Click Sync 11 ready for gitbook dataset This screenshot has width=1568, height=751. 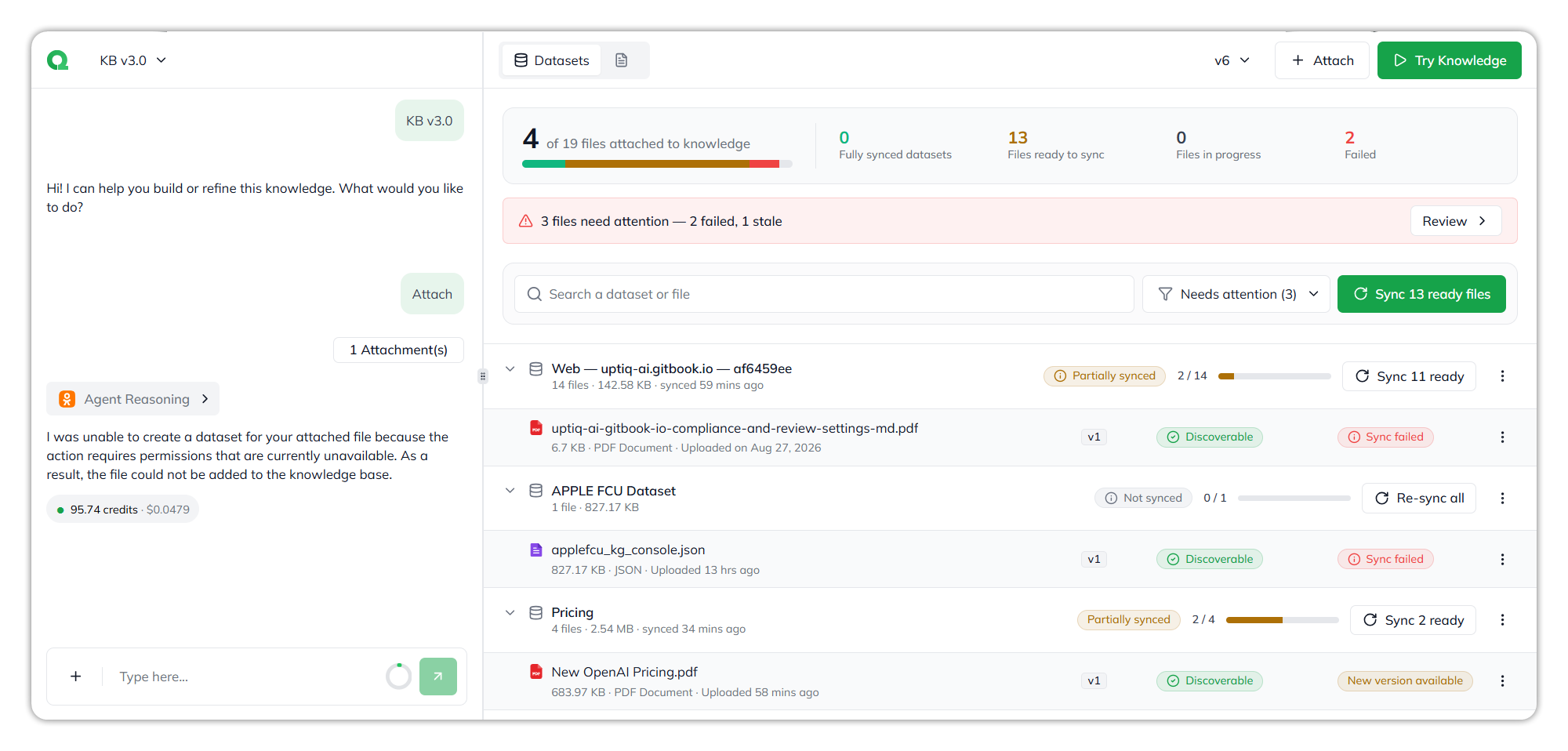[x=1409, y=376]
